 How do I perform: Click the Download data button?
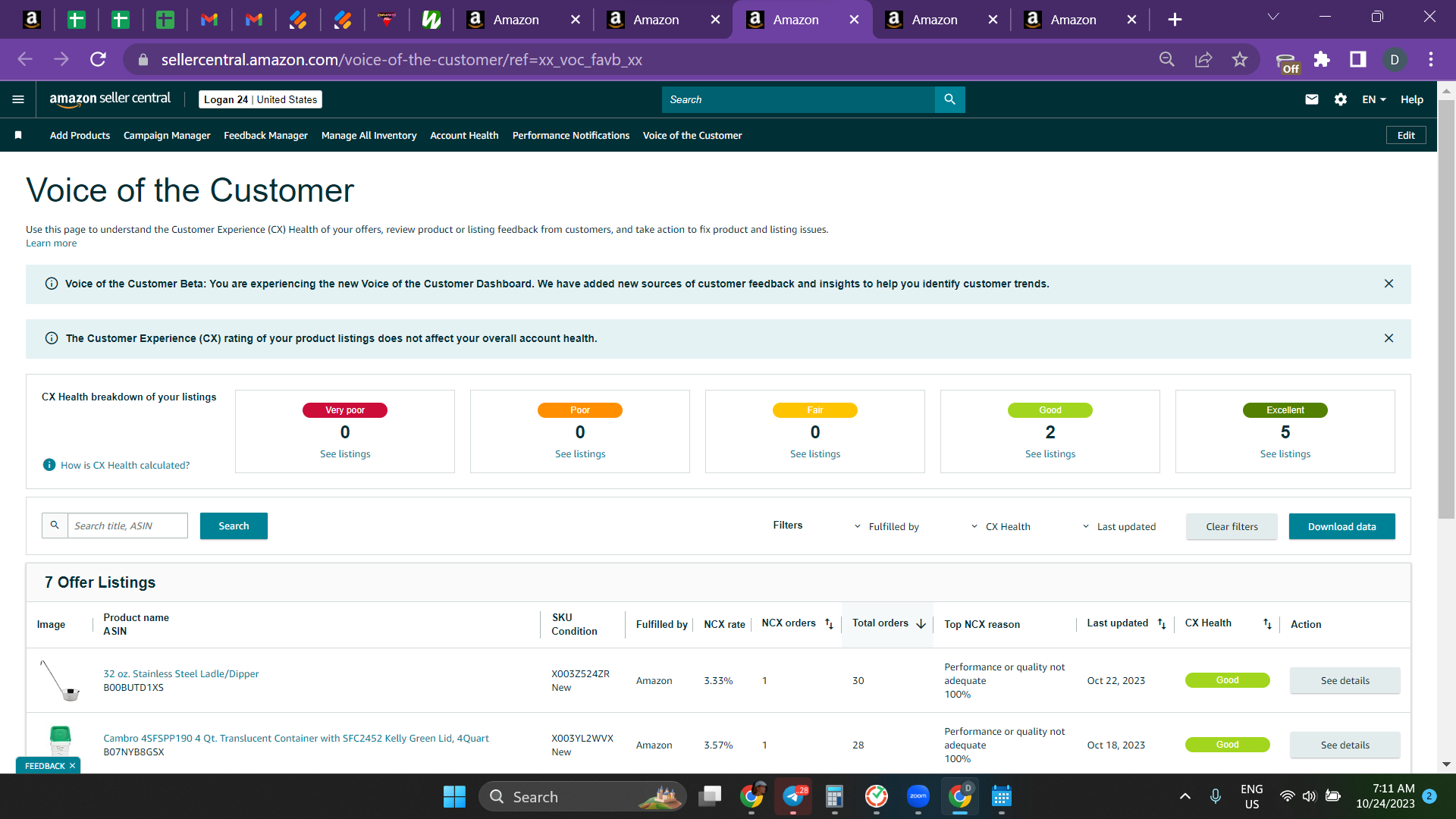(1341, 526)
